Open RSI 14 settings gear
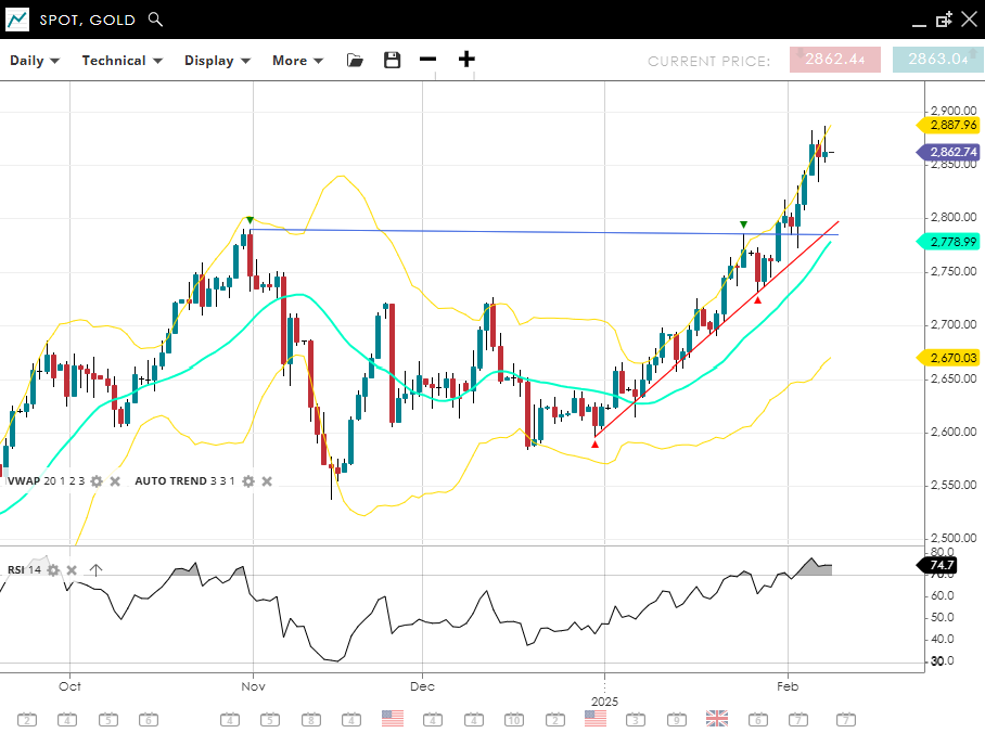 pos(54,570)
